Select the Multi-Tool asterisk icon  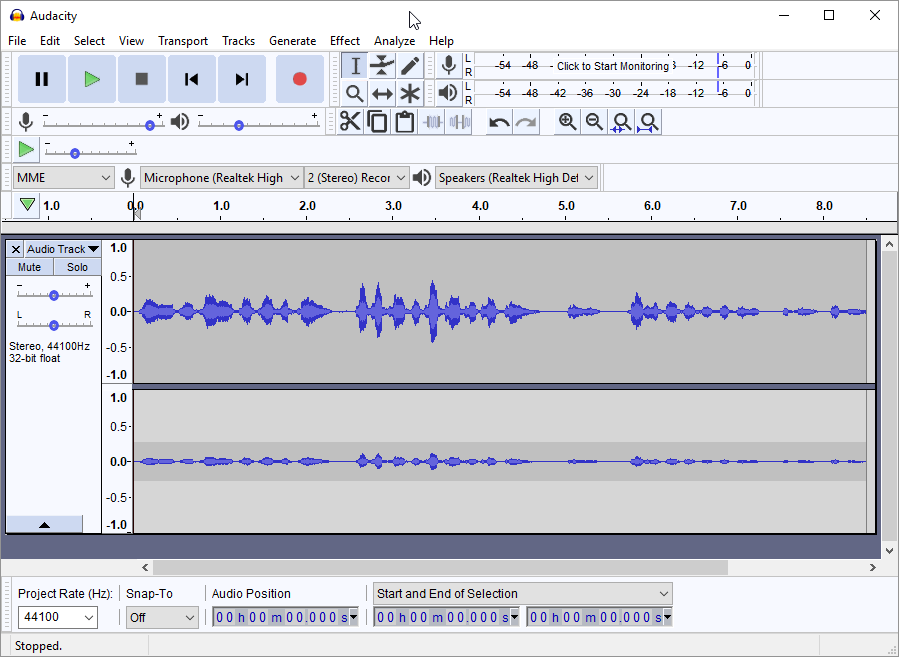coord(410,94)
